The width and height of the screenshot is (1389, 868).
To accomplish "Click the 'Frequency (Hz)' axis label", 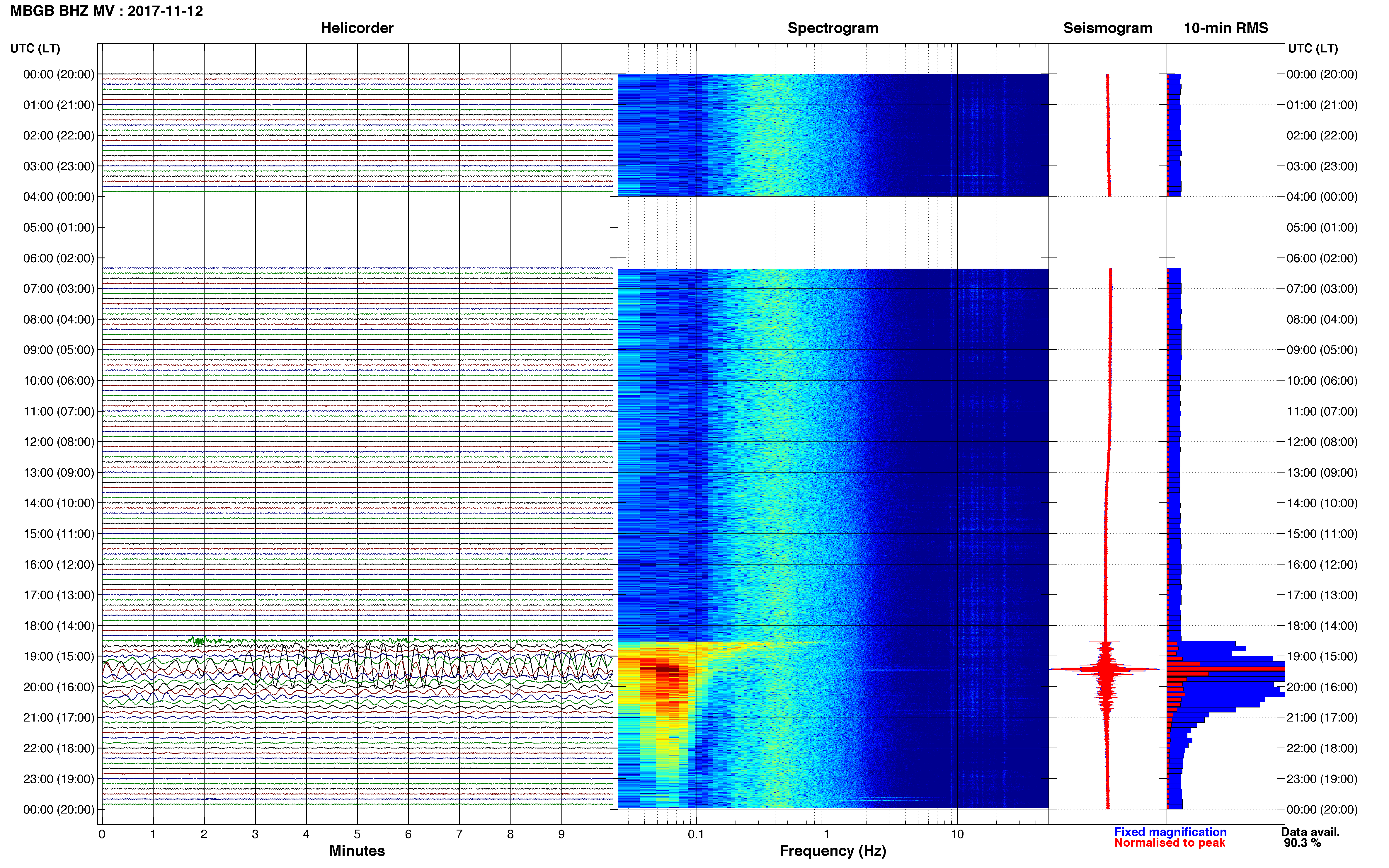I will [x=833, y=851].
